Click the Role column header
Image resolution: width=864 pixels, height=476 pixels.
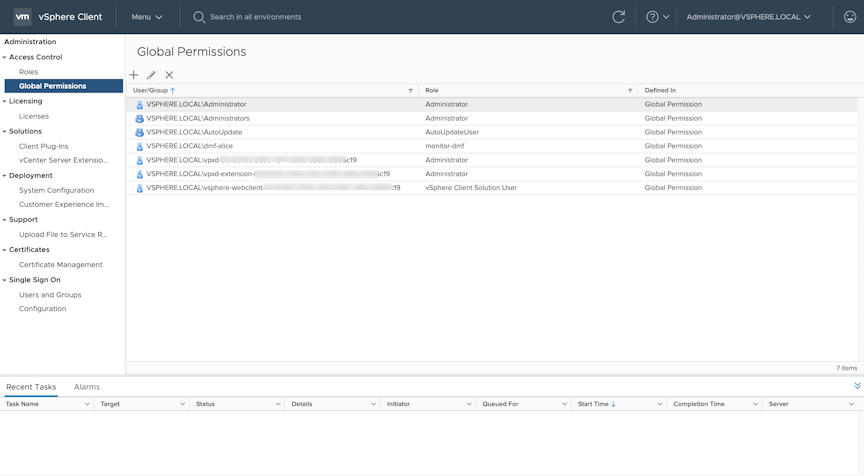(x=431, y=90)
